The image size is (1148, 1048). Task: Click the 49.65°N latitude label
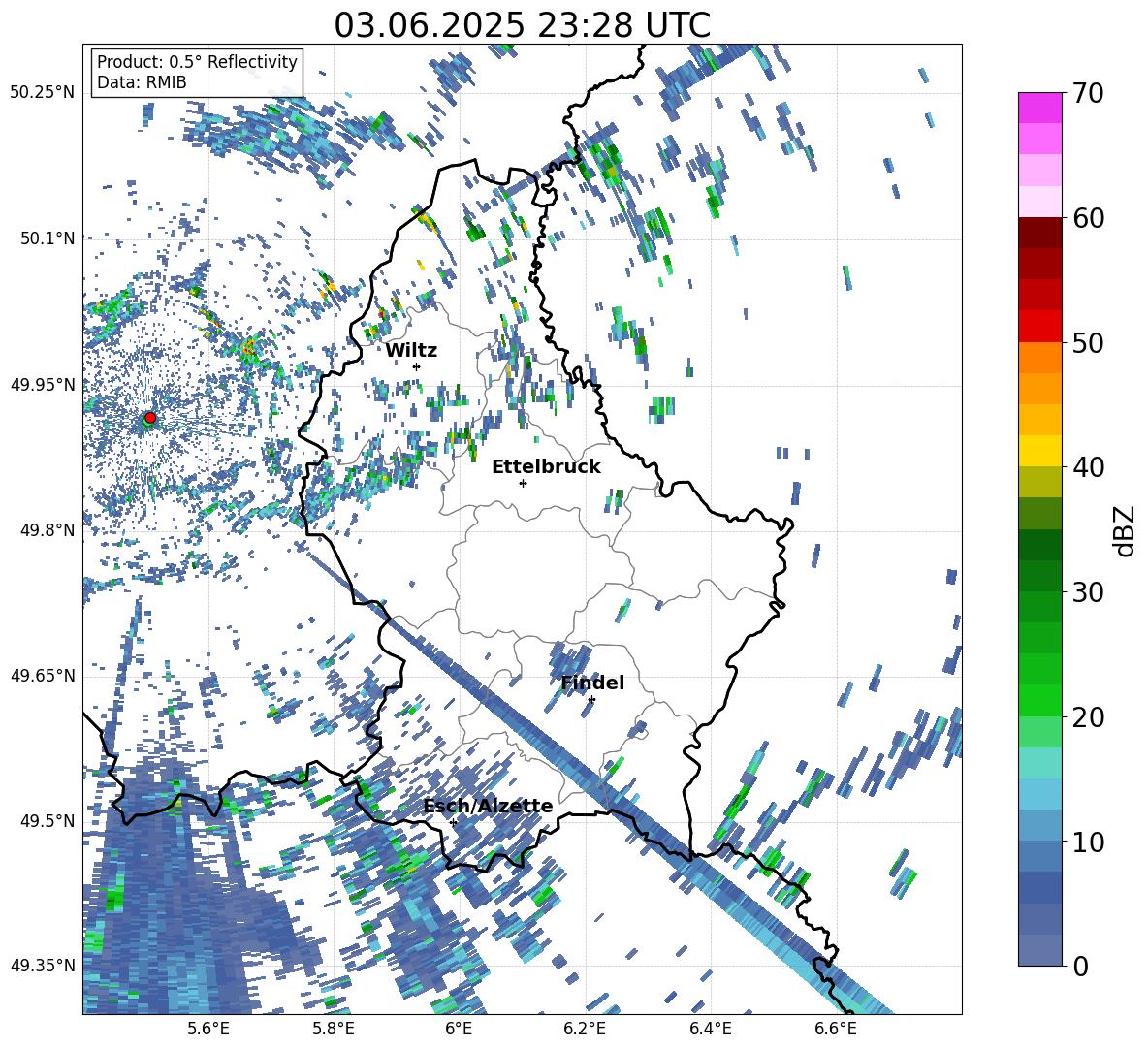[x=43, y=675]
